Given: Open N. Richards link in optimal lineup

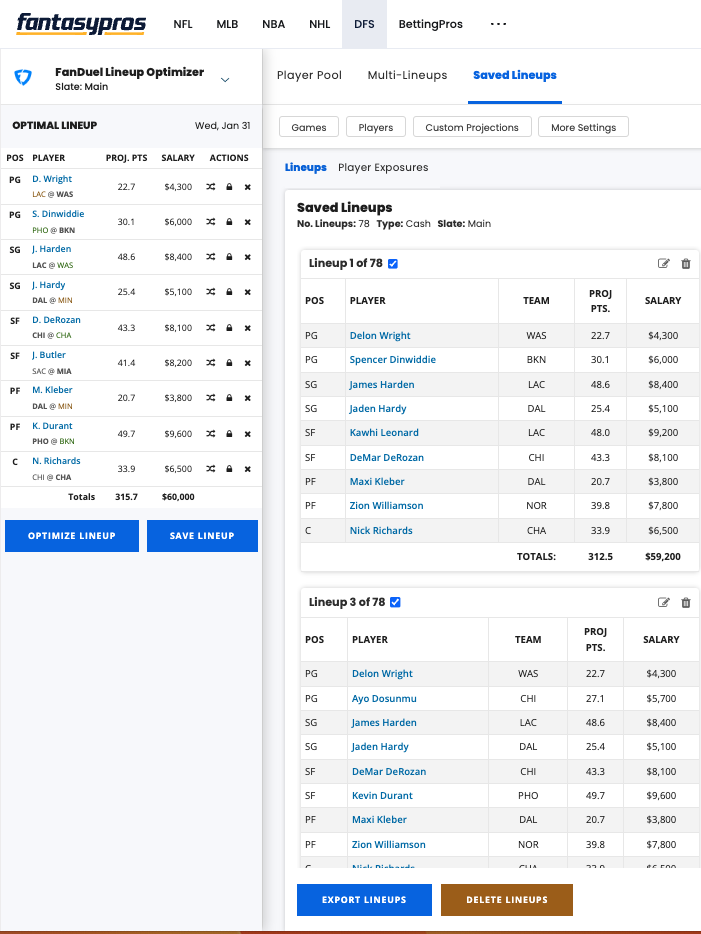Looking at the screenshot, I should [x=56, y=461].
